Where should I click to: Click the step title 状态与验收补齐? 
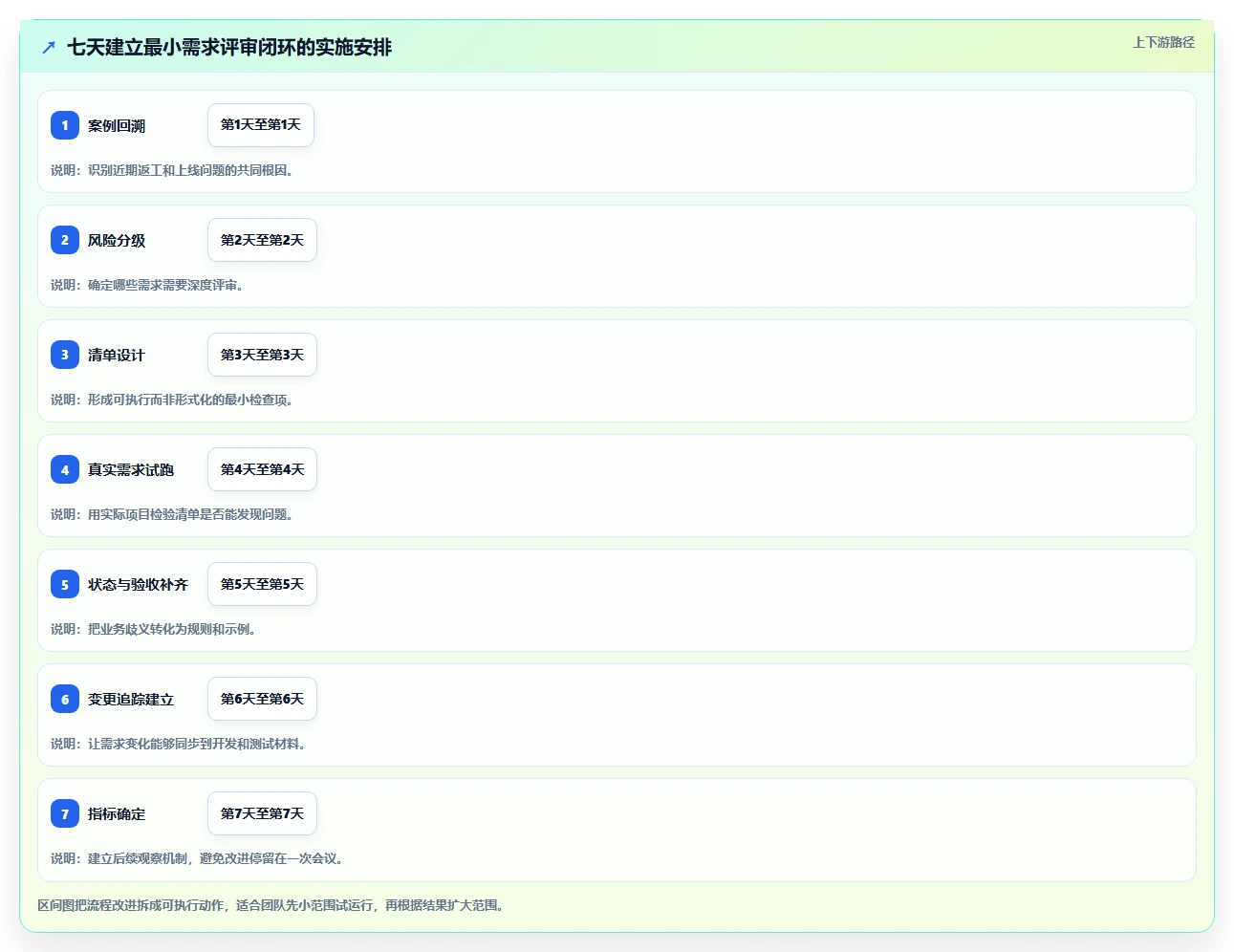click(x=138, y=584)
